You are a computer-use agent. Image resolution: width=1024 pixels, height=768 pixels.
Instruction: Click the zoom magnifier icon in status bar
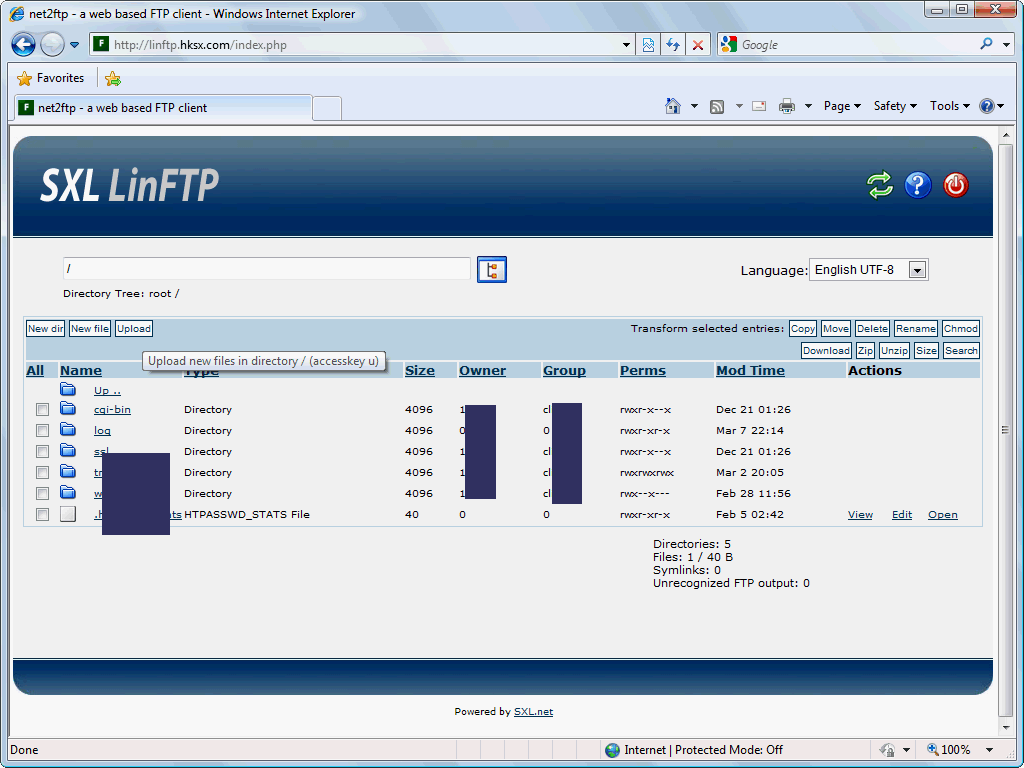point(933,750)
